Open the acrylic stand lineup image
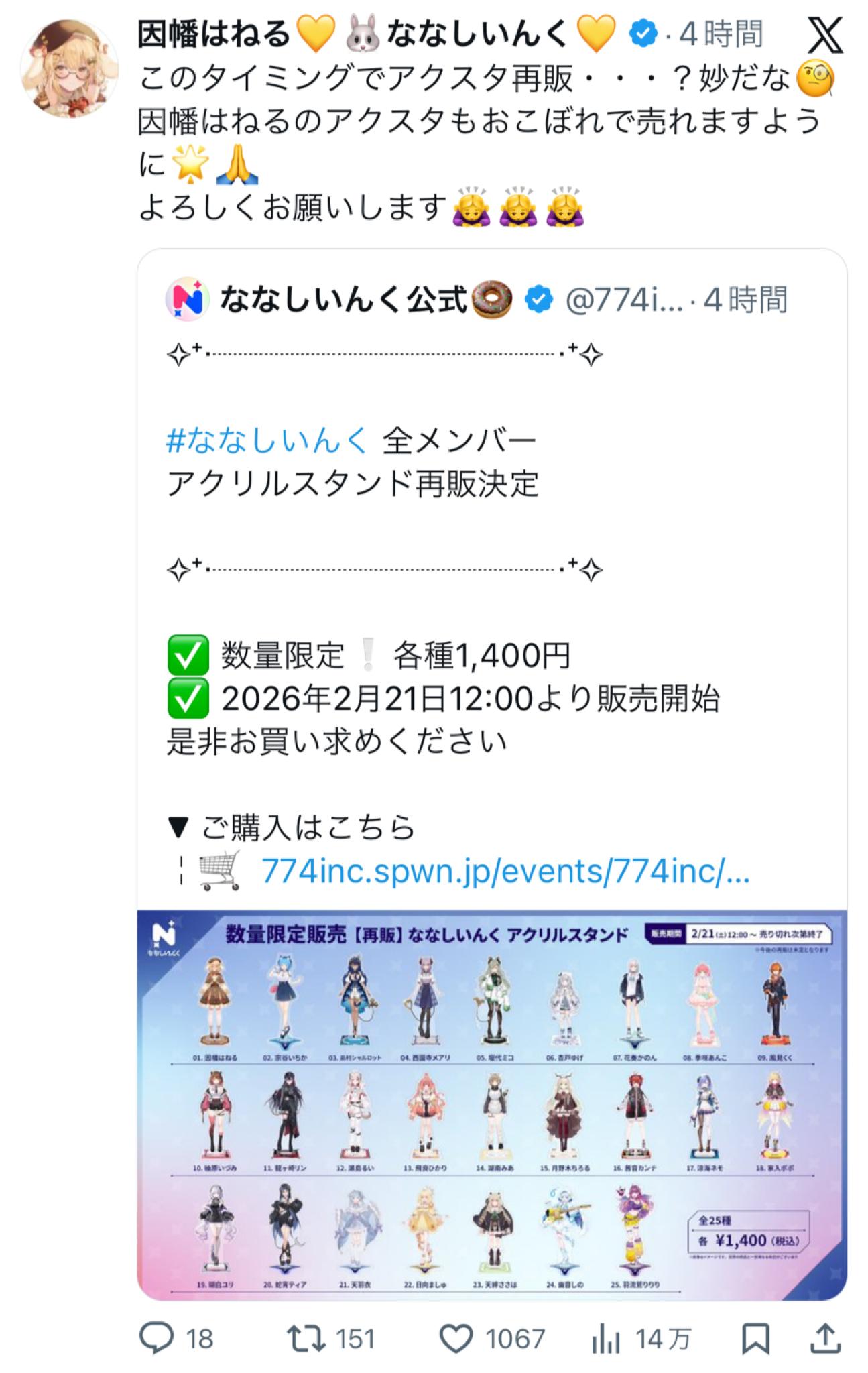This screenshot has width=868, height=1373. (492, 1104)
